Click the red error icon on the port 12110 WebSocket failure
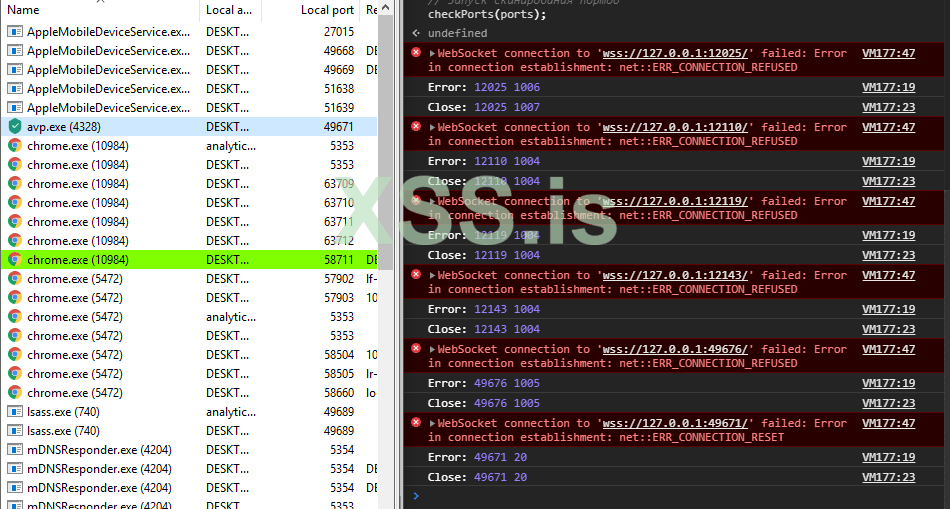This screenshot has width=950, height=509. 416,127
